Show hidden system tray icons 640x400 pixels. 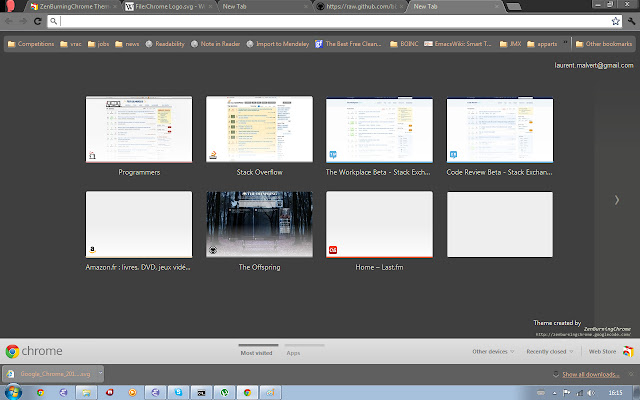pos(554,393)
